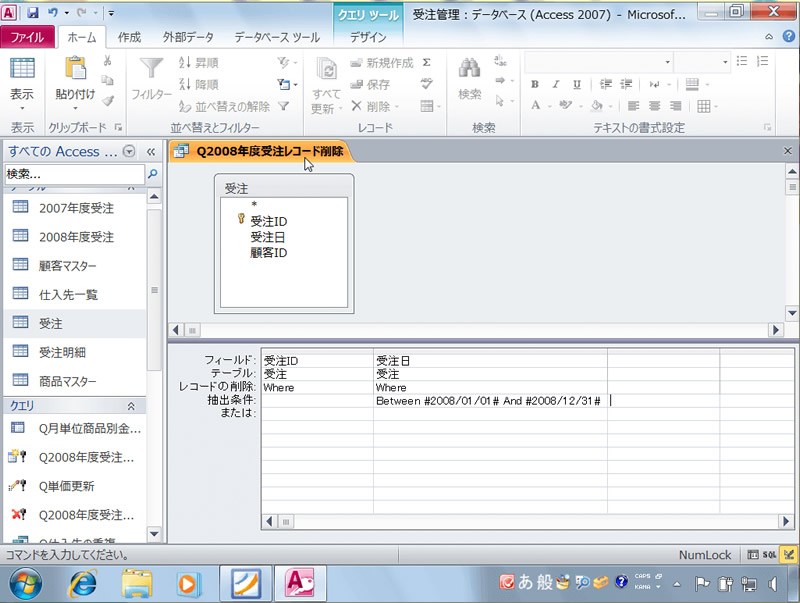Click the すべて更新 refresh icon

click(x=327, y=70)
